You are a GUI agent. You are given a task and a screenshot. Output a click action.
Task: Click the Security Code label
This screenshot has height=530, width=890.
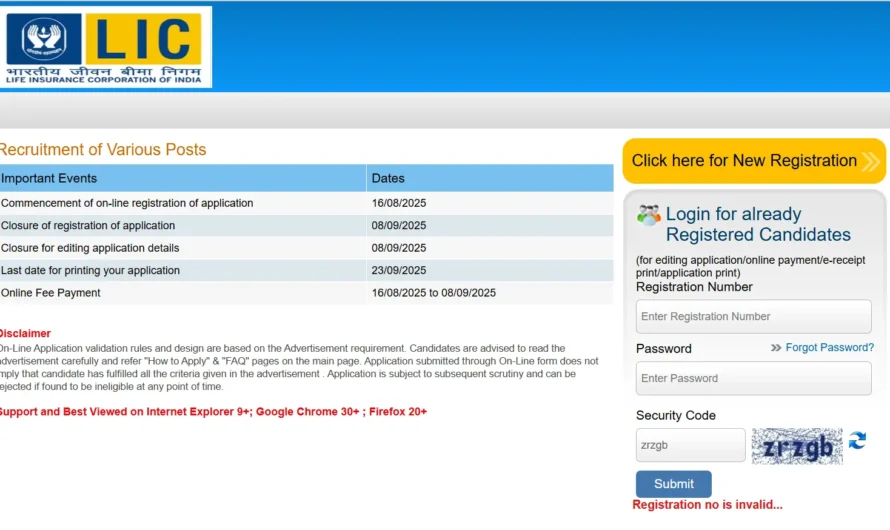(x=675, y=415)
